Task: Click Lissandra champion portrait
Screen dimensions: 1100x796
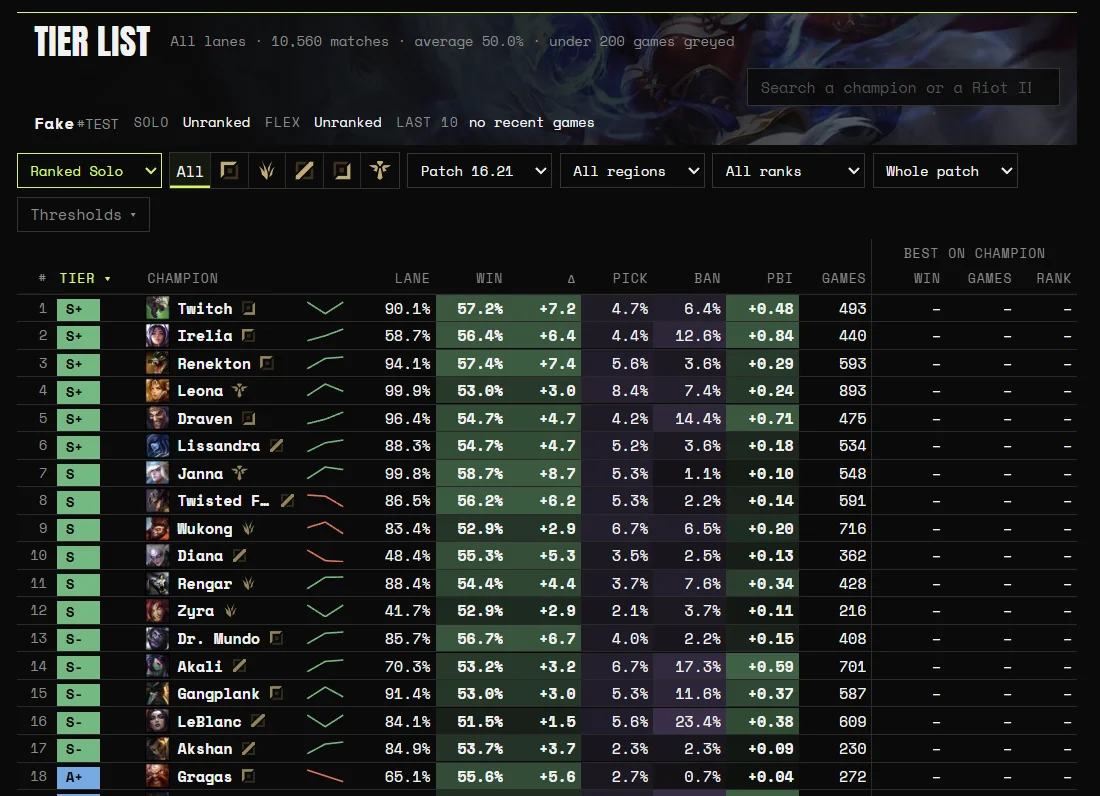Action: [x=157, y=445]
